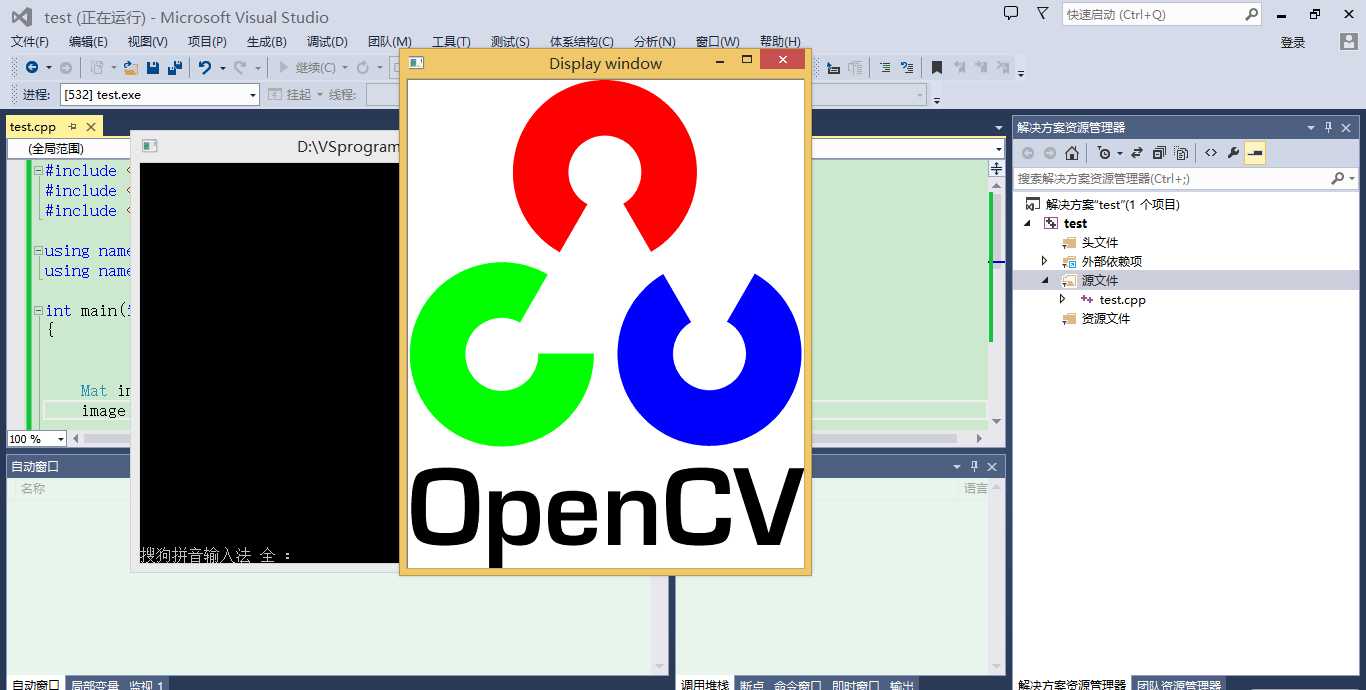Screen dimensions: 1366x690
Task: Switch to the 局部变量 tab
Action: coord(95,684)
